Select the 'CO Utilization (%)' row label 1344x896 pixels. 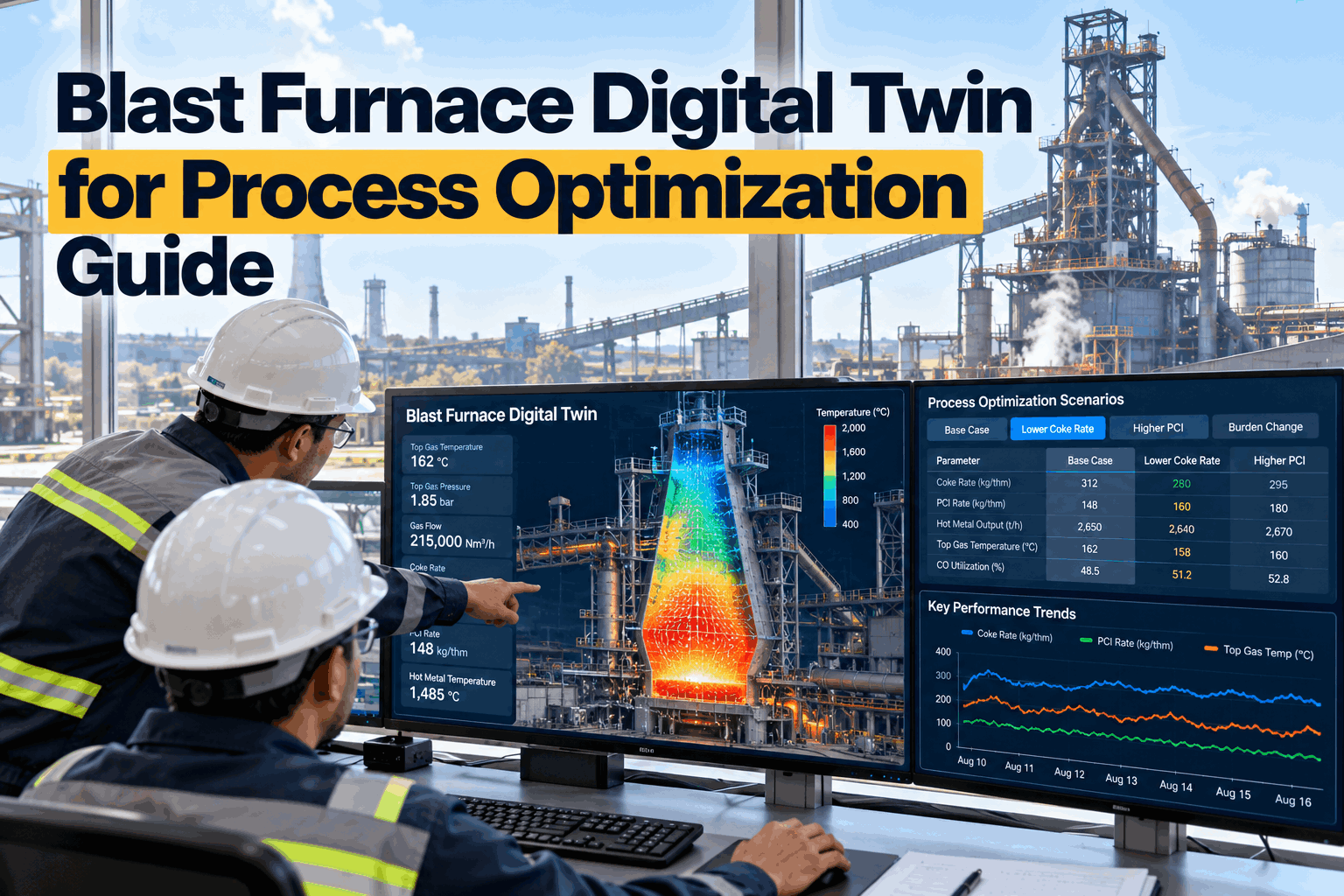pos(970,566)
